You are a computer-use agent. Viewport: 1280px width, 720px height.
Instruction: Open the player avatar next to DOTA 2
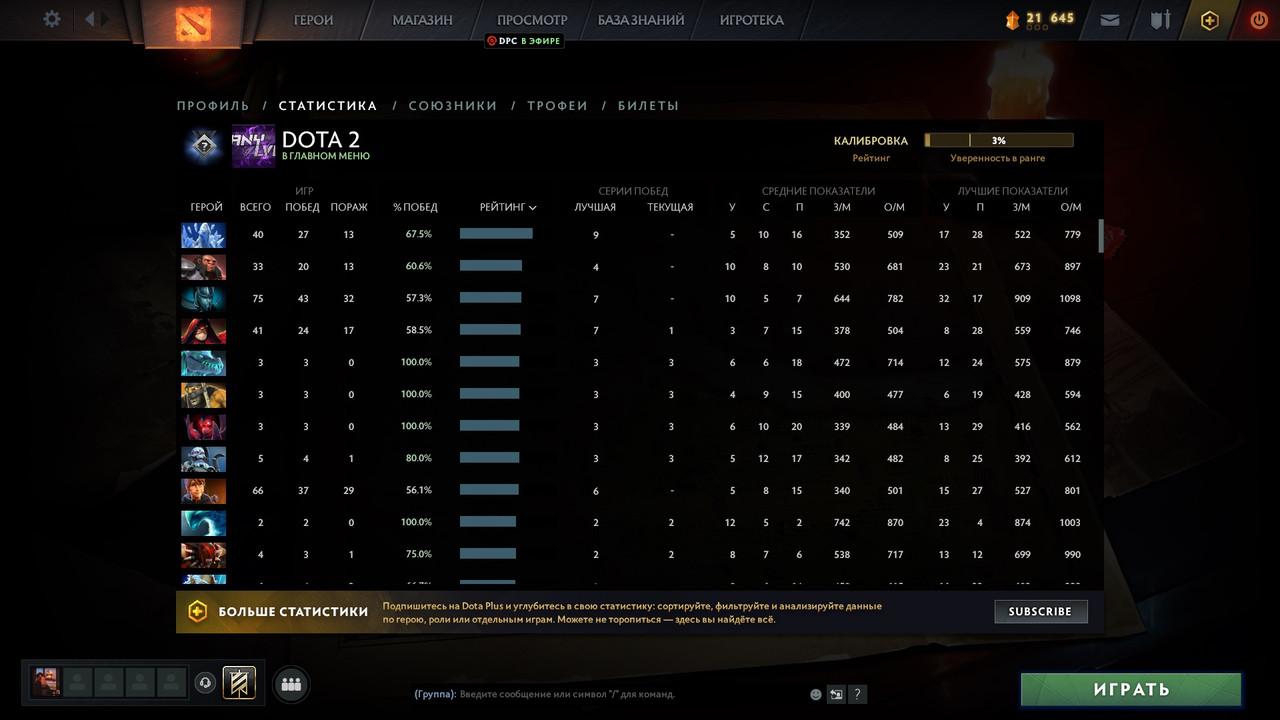pyautogui.click(x=253, y=146)
